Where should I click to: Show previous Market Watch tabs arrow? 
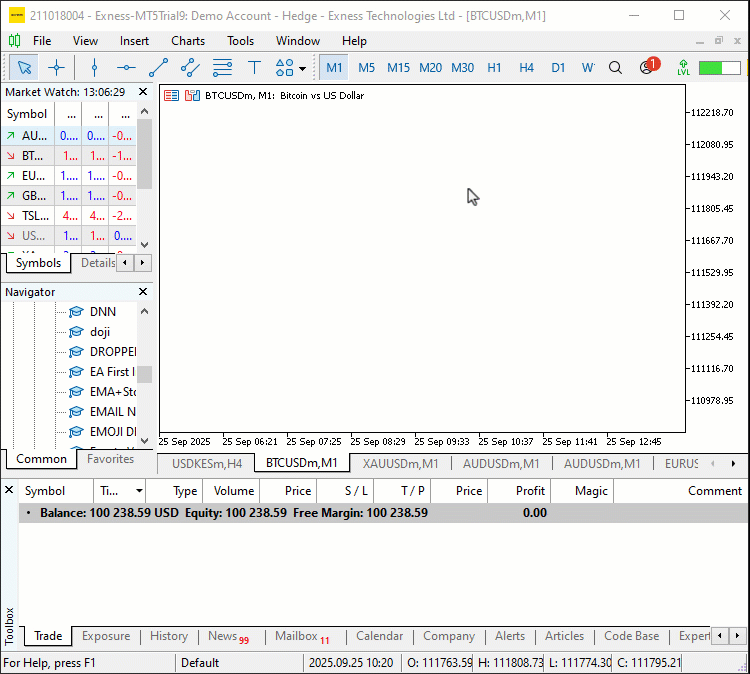click(x=125, y=263)
